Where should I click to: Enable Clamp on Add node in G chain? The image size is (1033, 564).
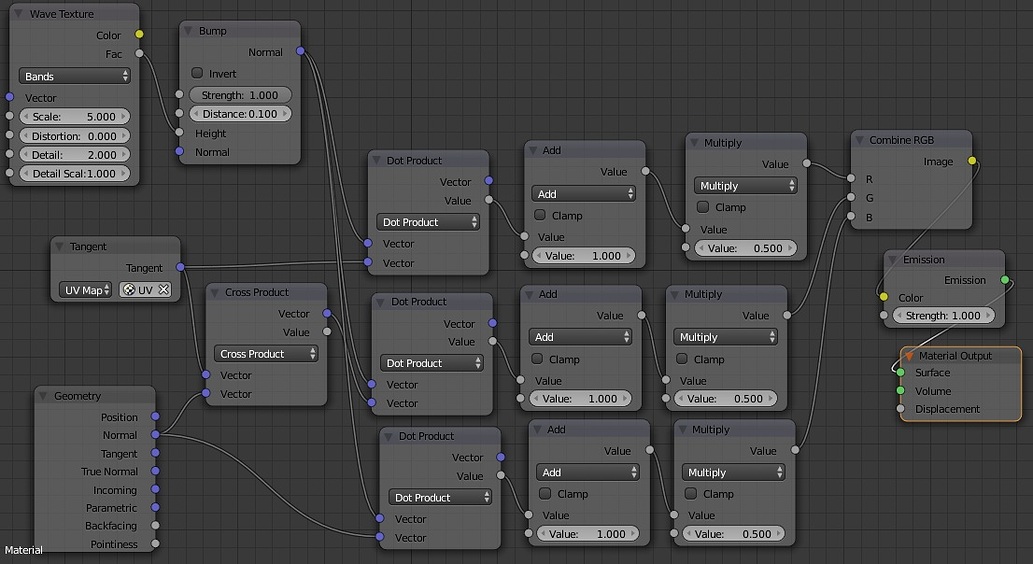pyautogui.click(x=537, y=358)
